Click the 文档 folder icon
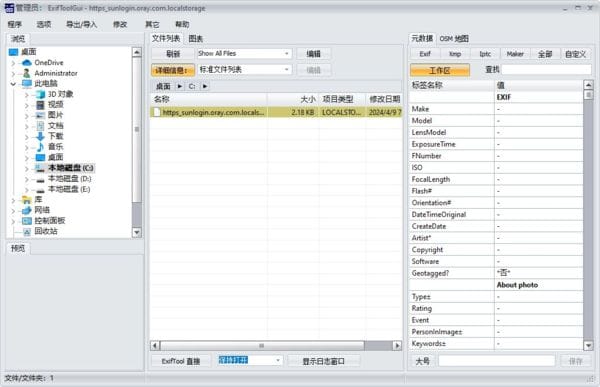This screenshot has height=387, width=600. click(x=40, y=126)
